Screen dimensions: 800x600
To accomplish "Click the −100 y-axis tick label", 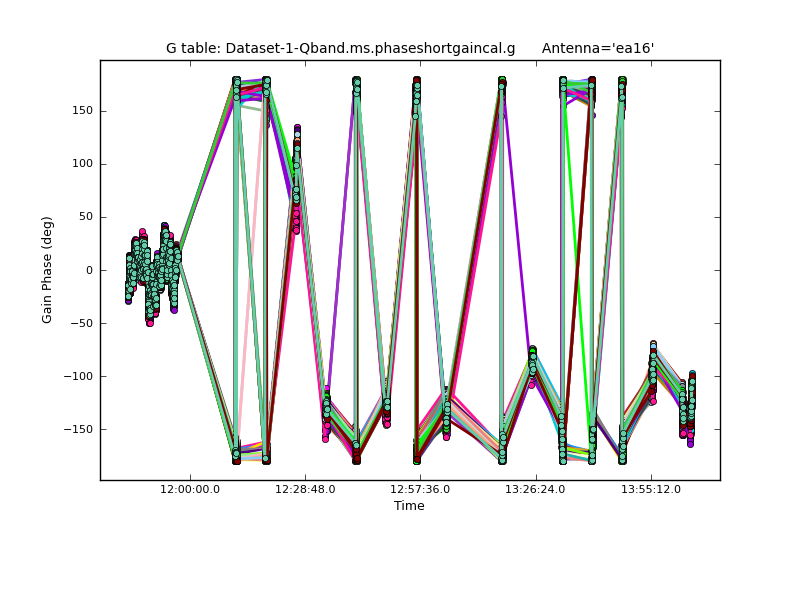I will 77,376.
